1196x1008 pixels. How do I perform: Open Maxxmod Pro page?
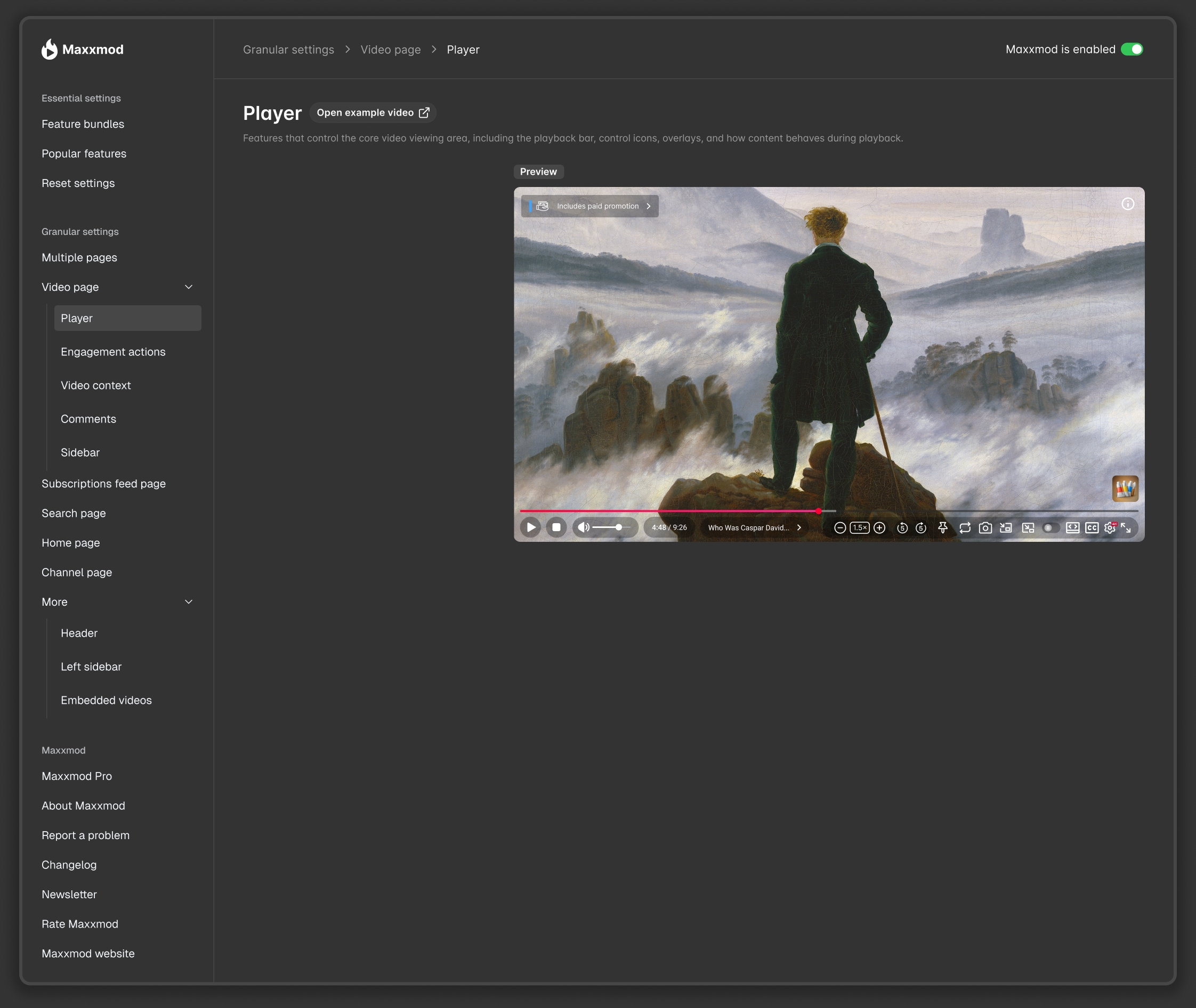click(x=77, y=776)
